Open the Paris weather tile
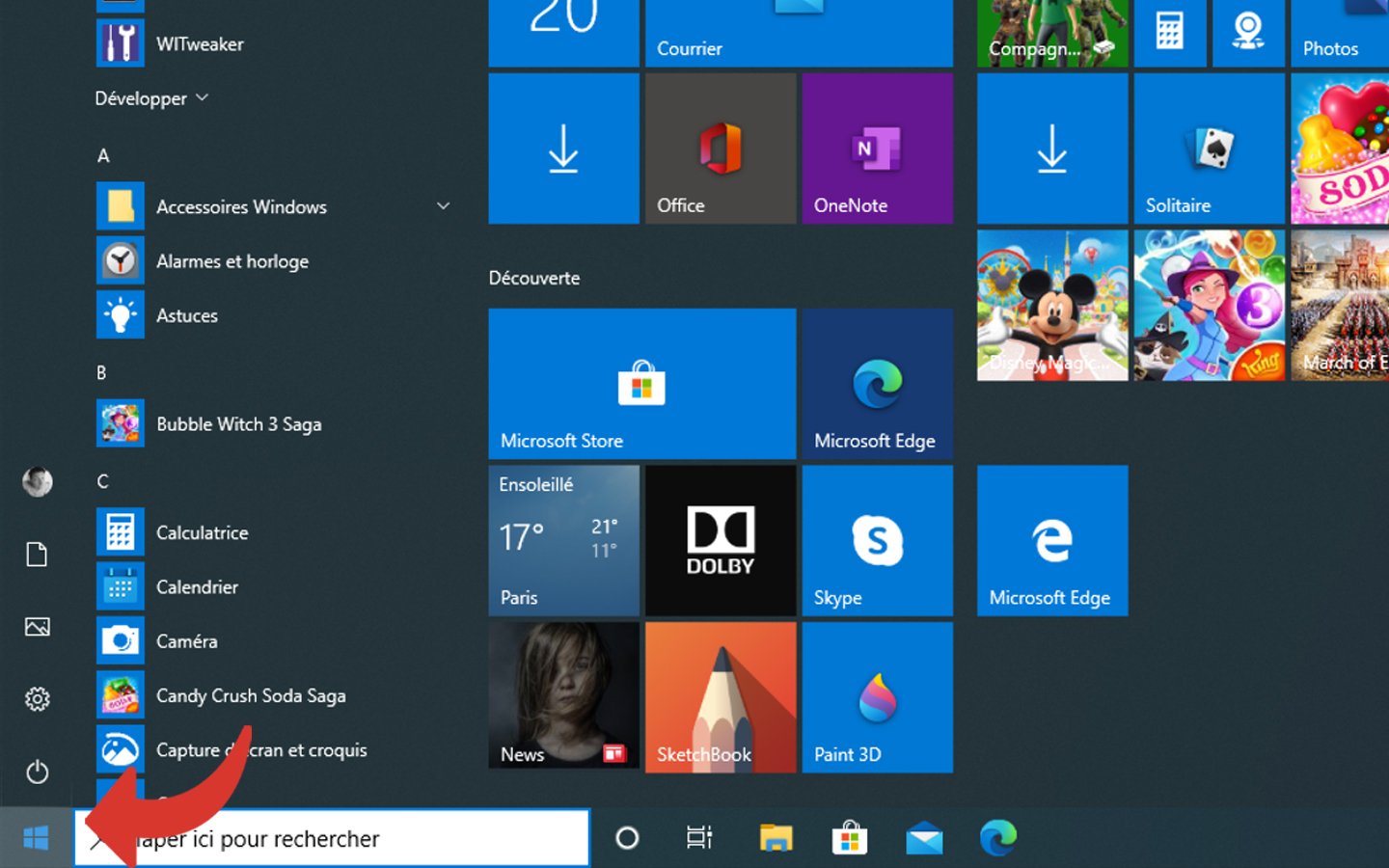1389x868 pixels. 563,540
